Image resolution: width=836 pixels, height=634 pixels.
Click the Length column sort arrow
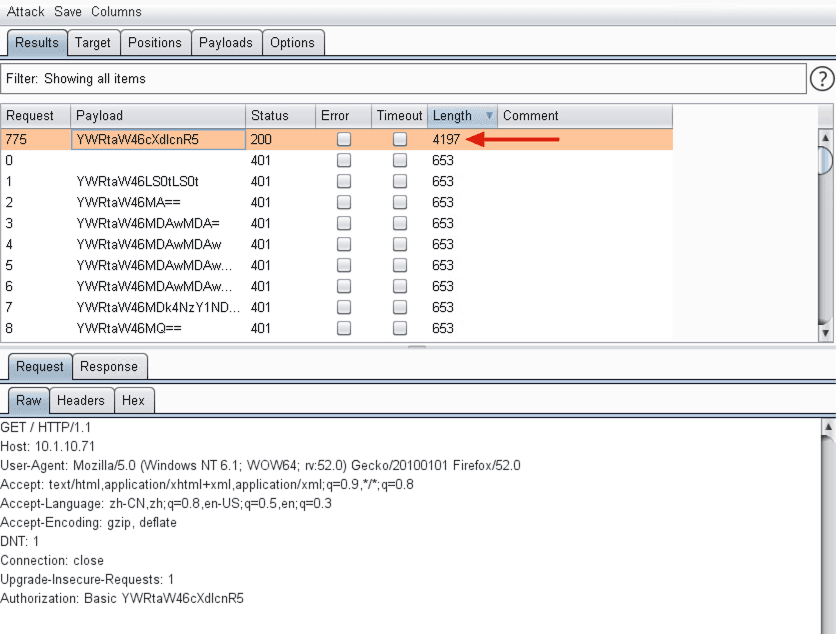coord(489,115)
